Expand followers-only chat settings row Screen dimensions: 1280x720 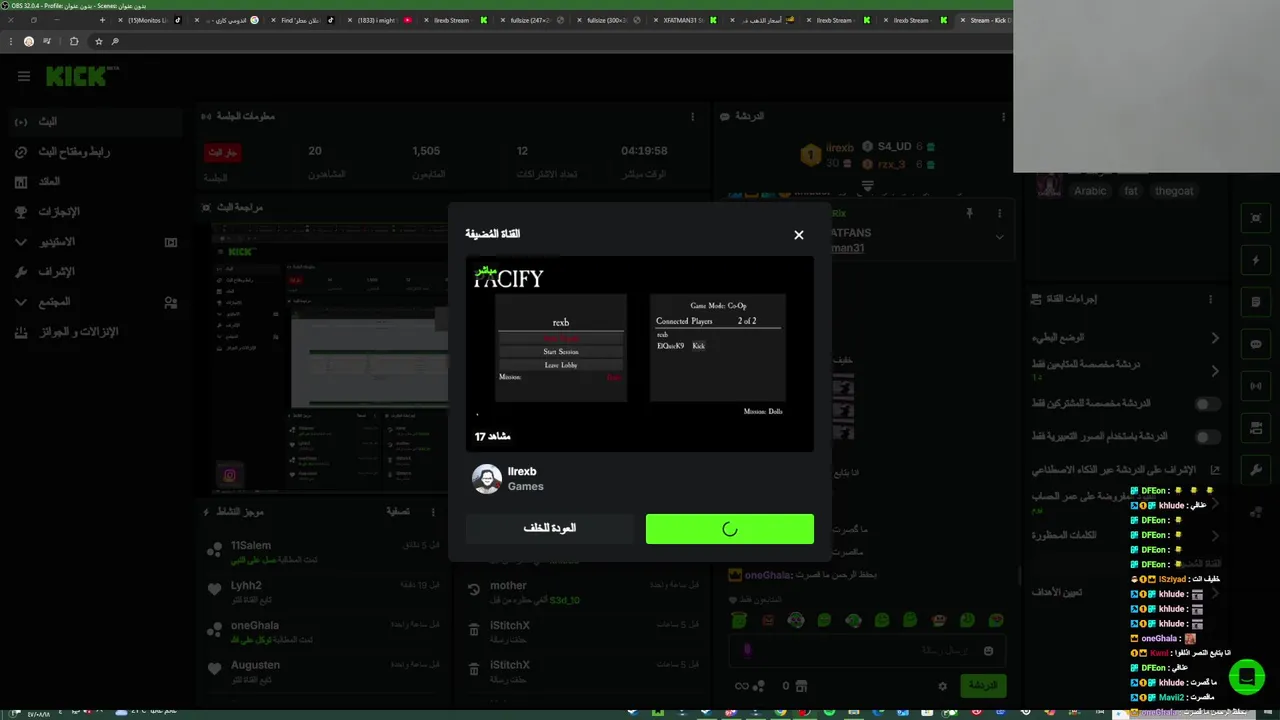click(x=1126, y=370)
